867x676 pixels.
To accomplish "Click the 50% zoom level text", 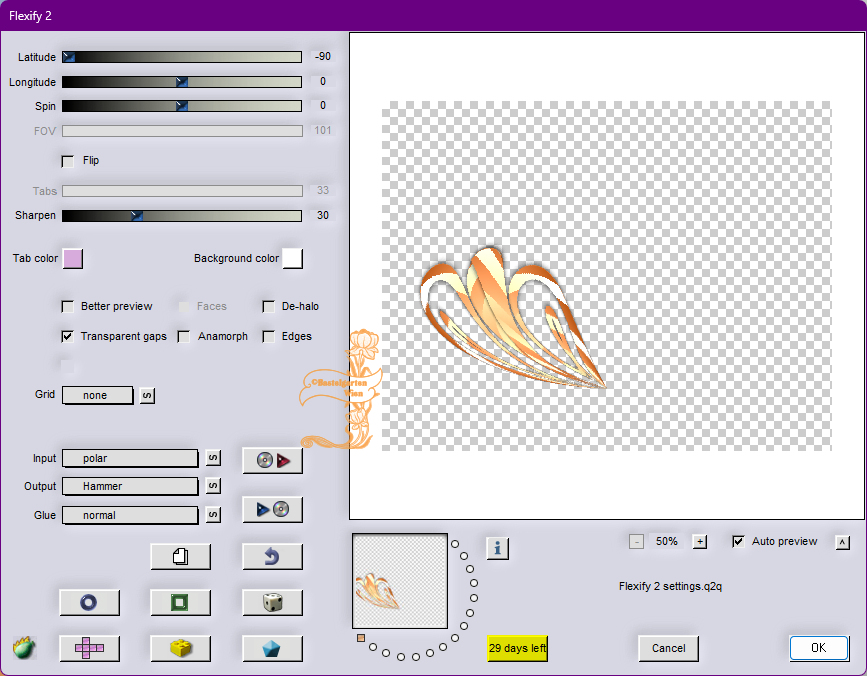I will click(667, 542).
